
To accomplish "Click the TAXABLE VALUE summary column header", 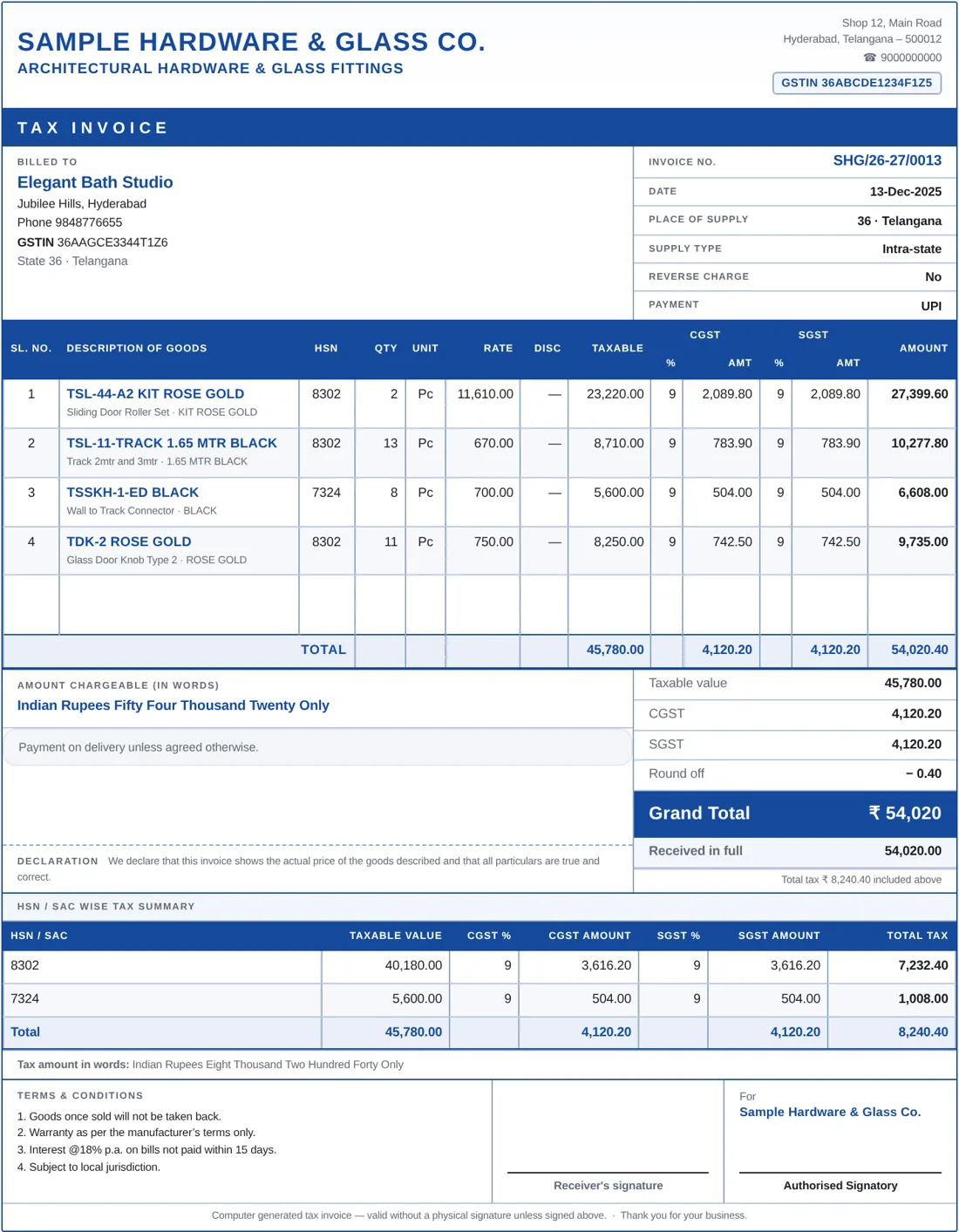I will point(396,936).
